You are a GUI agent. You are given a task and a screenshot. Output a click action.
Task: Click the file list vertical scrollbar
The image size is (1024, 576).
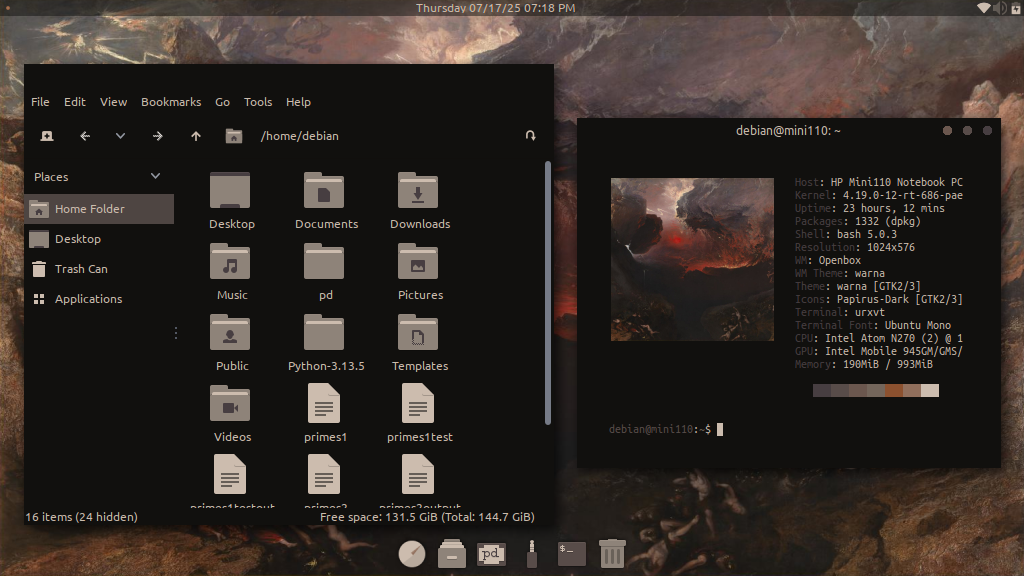(547, 293)
